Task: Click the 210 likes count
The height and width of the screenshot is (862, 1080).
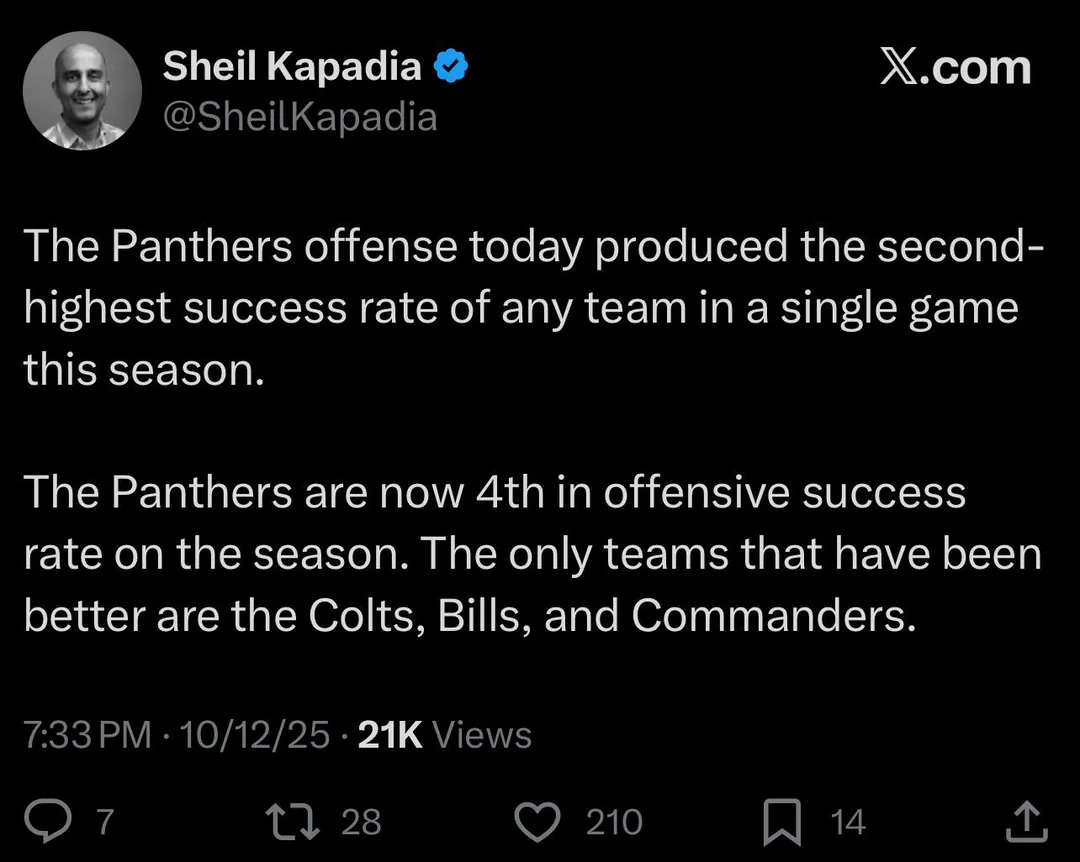Action: (x=613, y=822)
